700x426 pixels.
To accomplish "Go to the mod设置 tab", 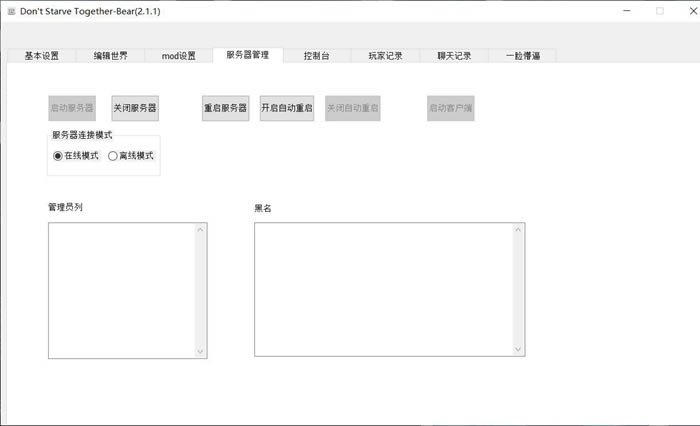I will 179,56.
